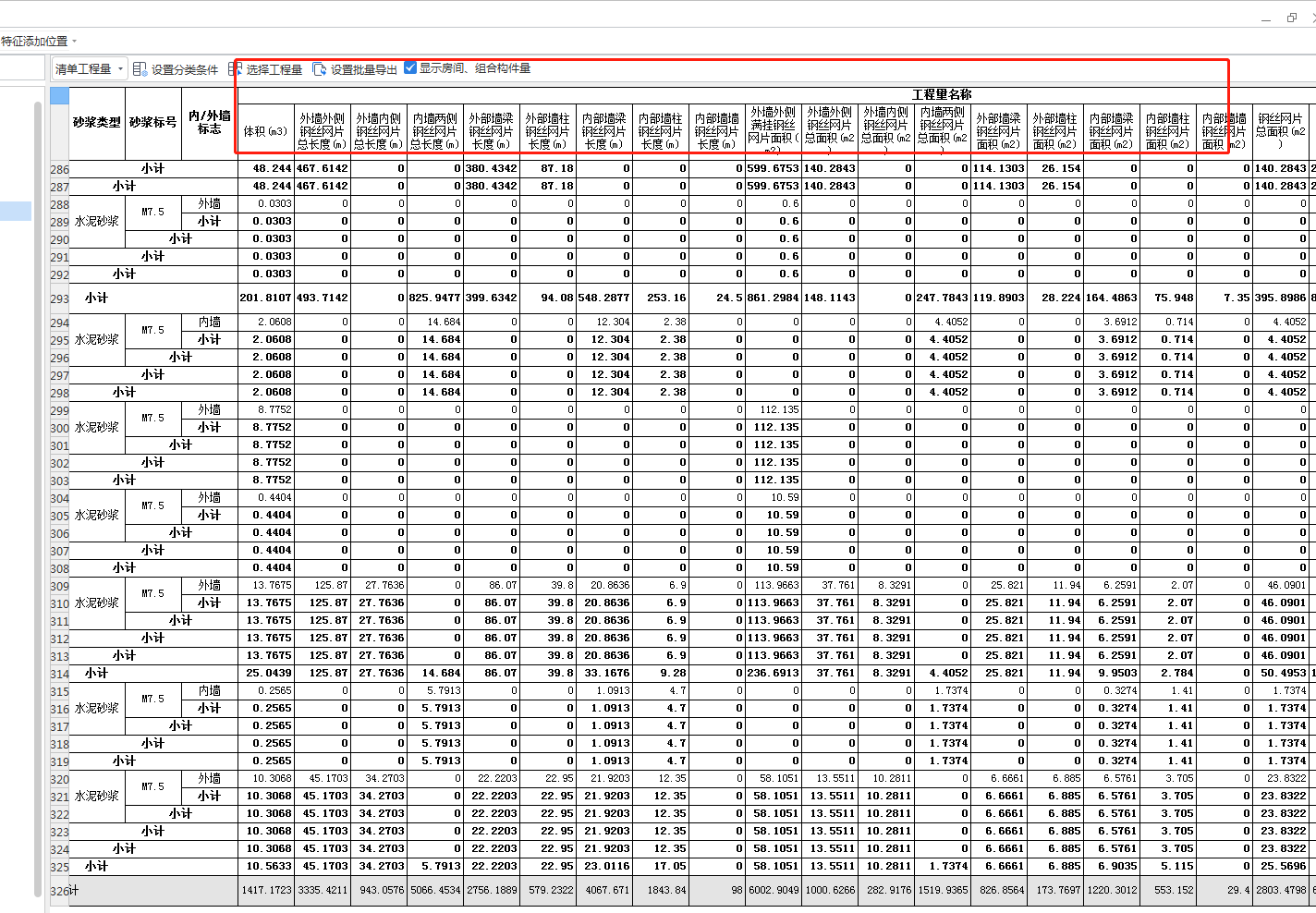The width and height of the screenshot is (1316, 913).
Task: Click total cell 5066.4534
Action: [435, 891]
